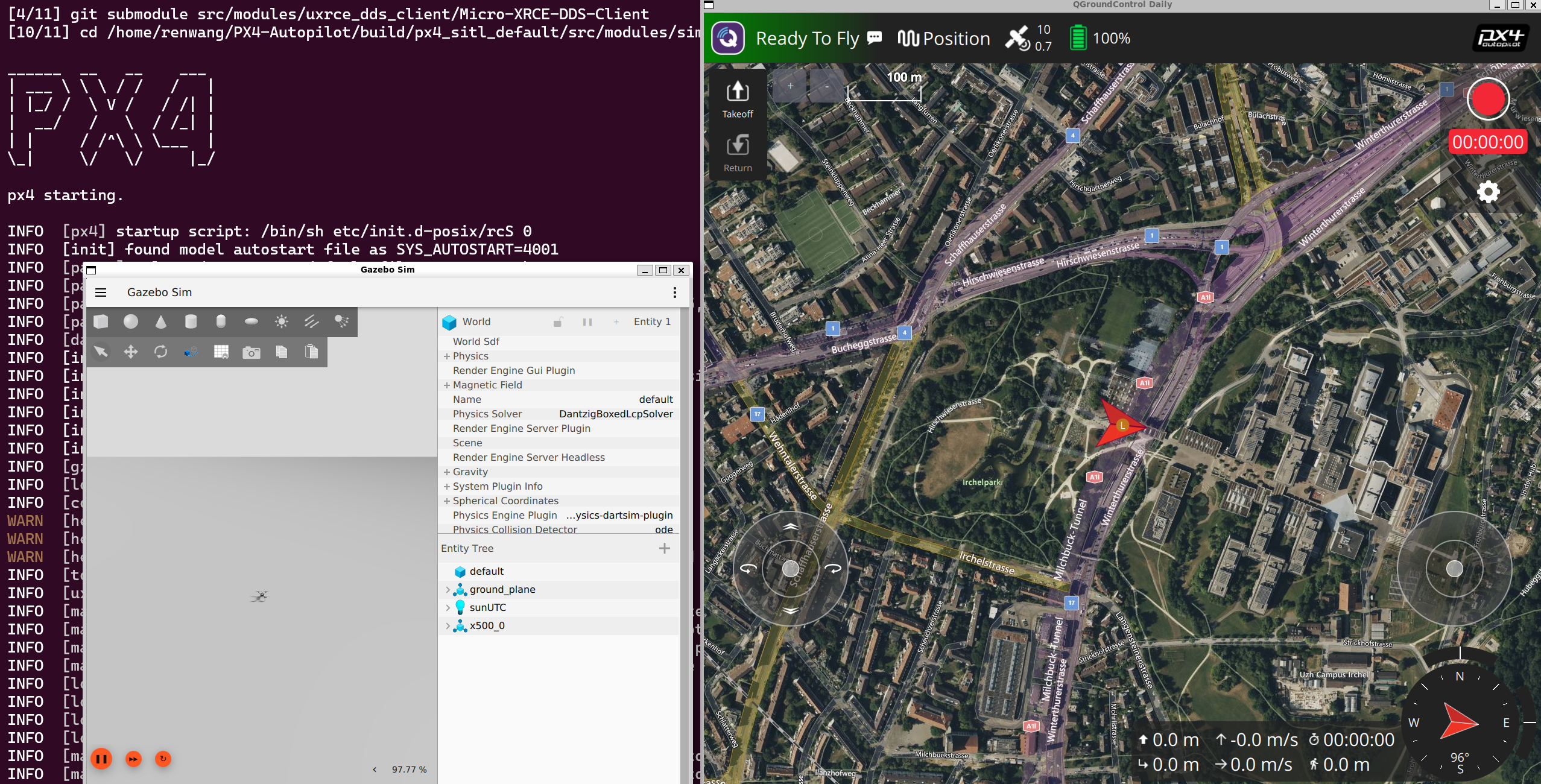This screenshot has height=784, width=1541.
Task: Change the Position flight mode
Action: (x=944, y=39)
